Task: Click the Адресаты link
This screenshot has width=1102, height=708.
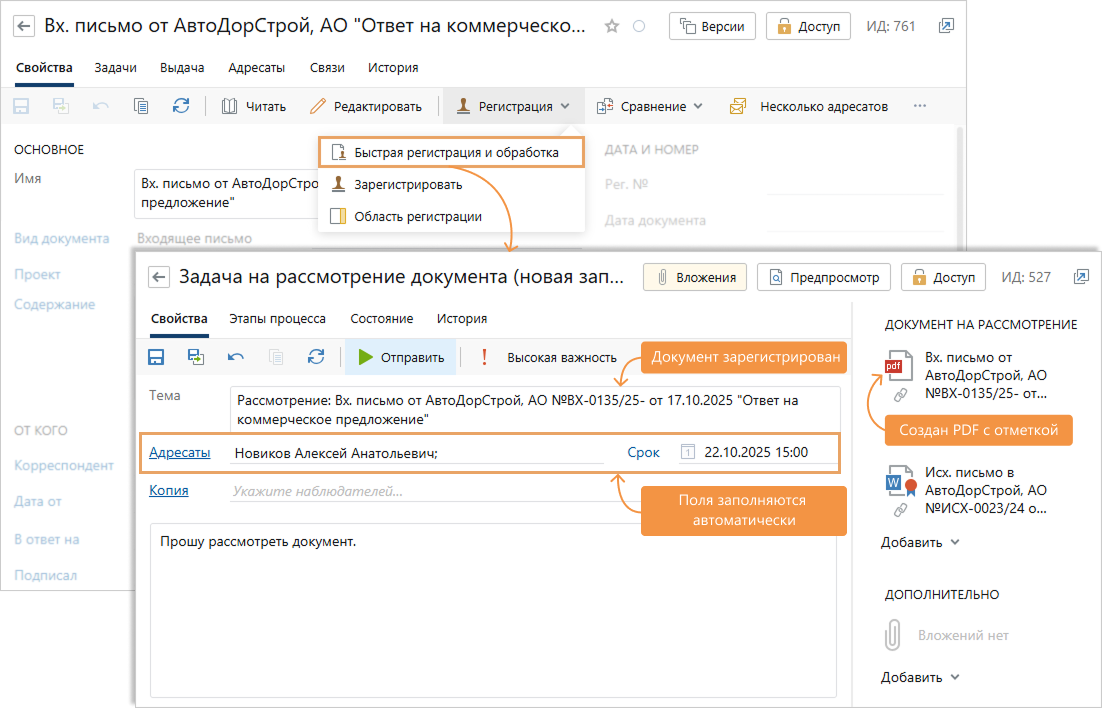Action: pyautogui.click(x=181, y=451)
